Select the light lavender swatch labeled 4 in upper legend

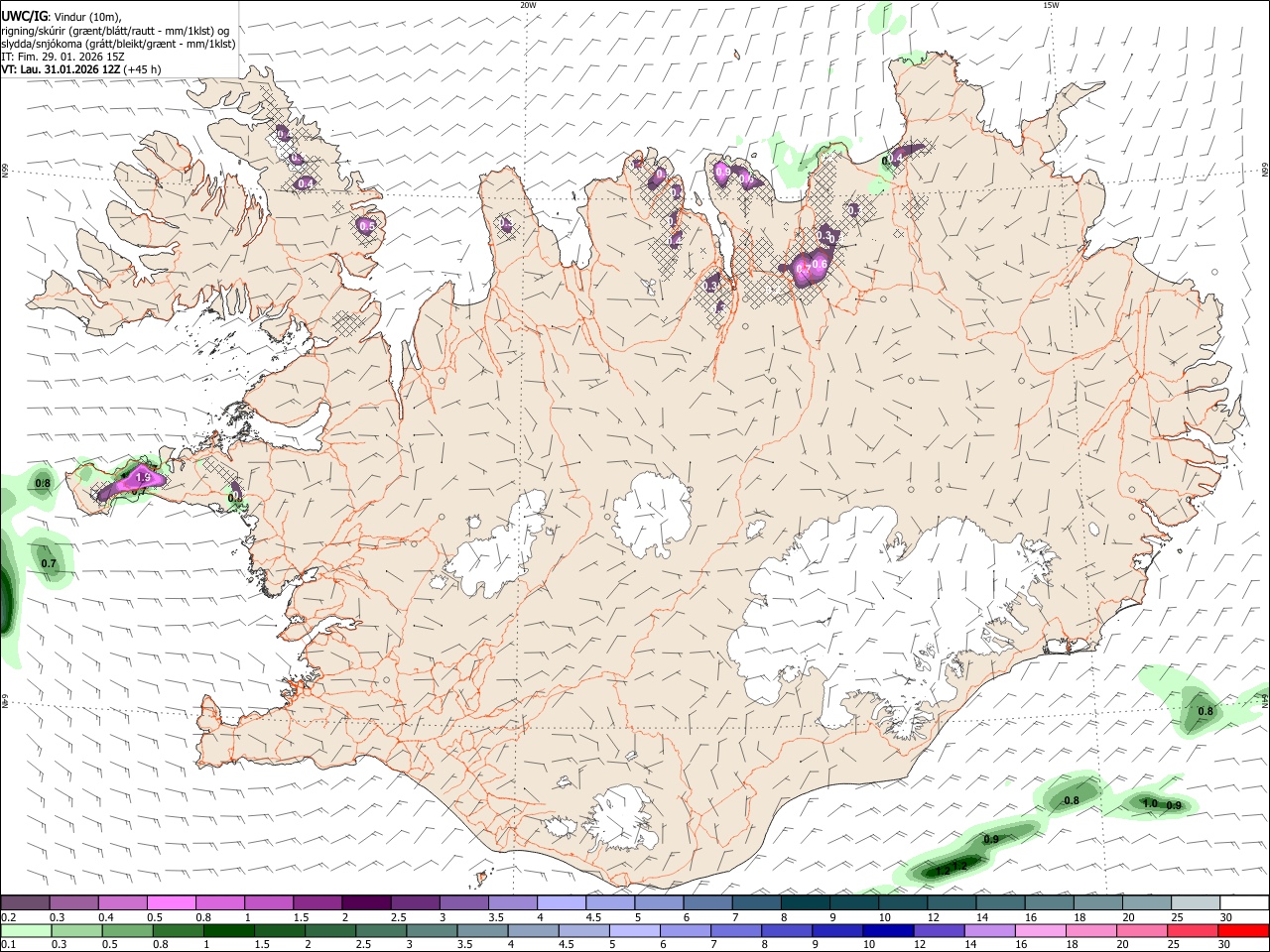pos(561,903)
